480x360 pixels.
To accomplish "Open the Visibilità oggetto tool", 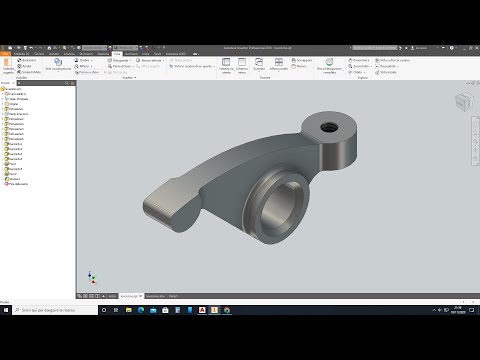I will click(x=9, y=66).
